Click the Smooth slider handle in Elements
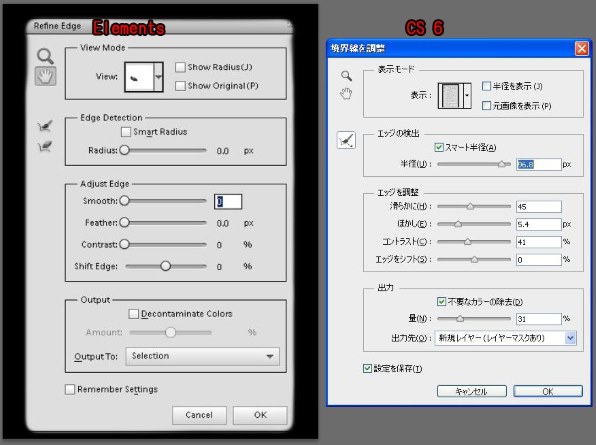596x445 pixels. [x=124, y=201]
